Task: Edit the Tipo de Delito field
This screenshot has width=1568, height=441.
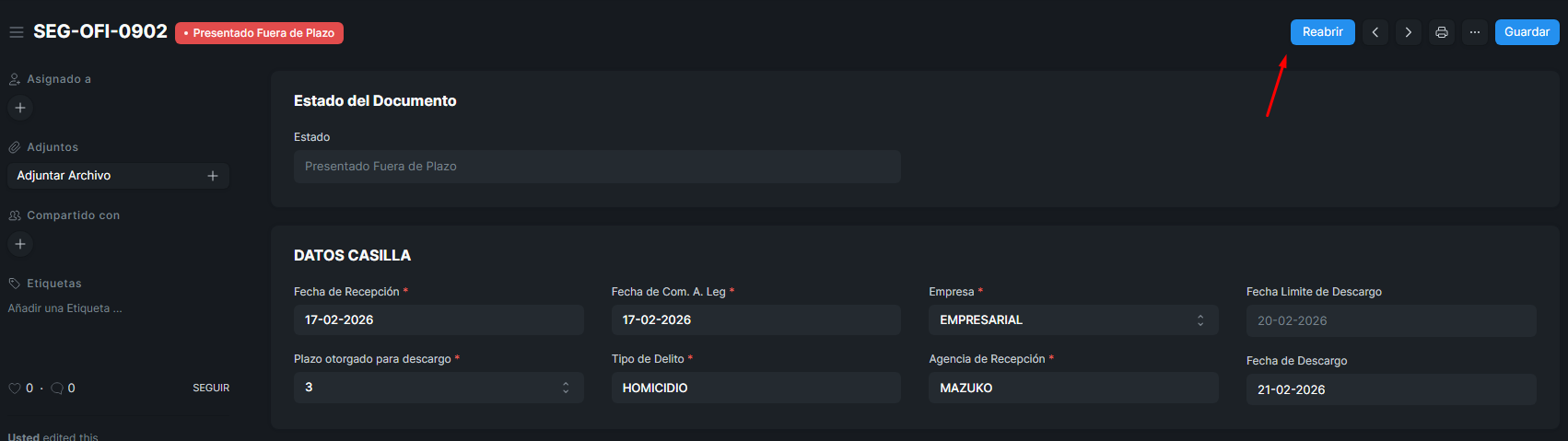Action: (755, 388)
